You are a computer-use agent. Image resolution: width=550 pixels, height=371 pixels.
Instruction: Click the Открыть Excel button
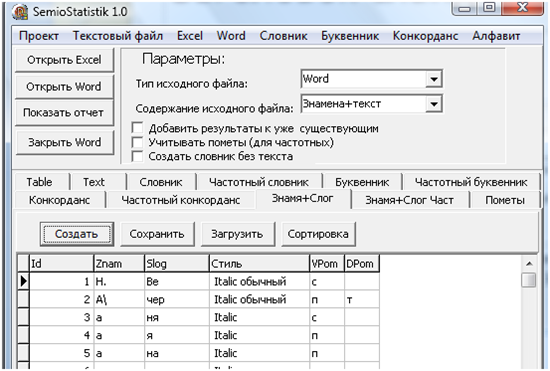pyautogui.click(x=65, y=60)
